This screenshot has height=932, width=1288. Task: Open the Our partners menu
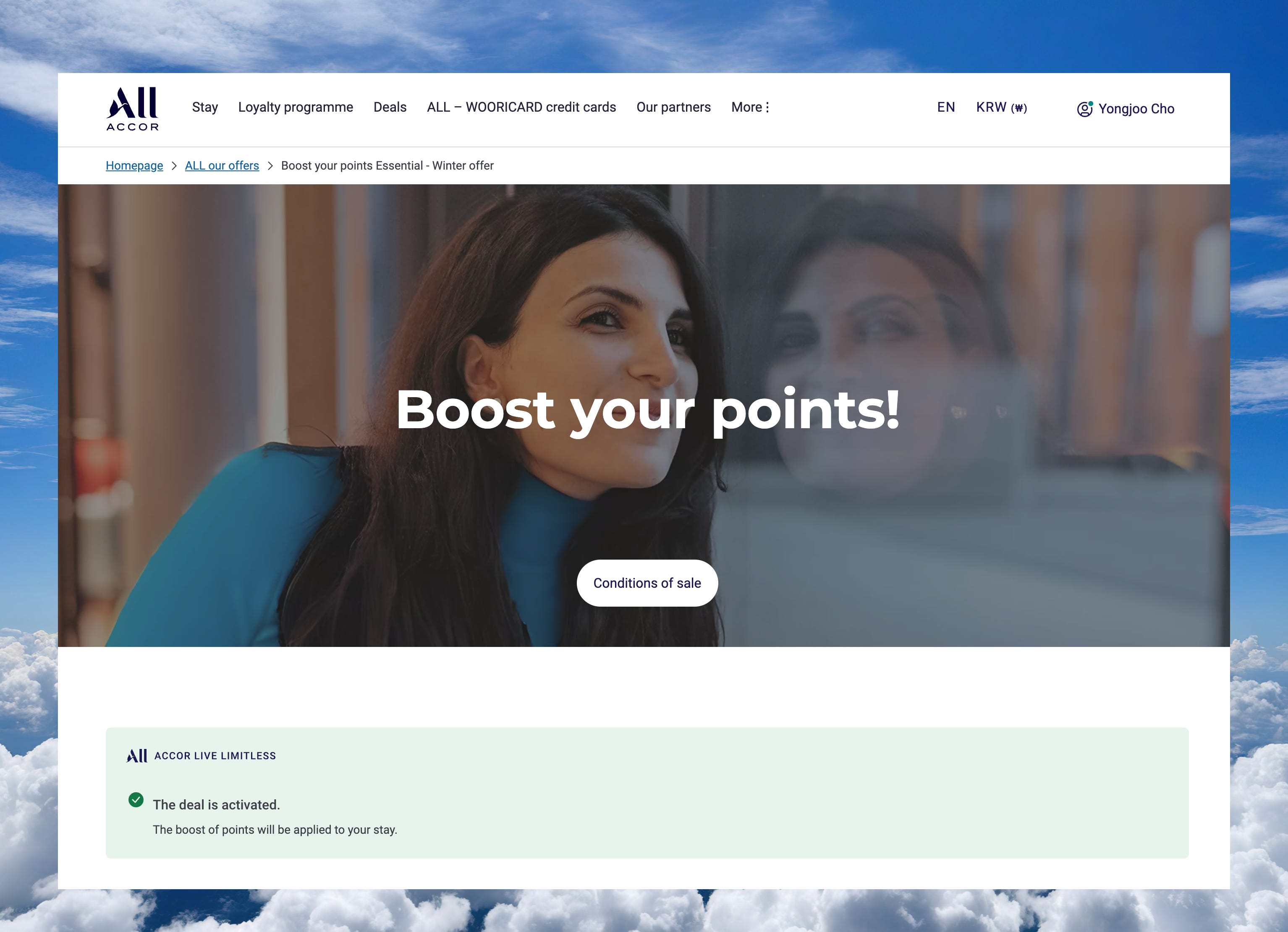click(673, 107)
